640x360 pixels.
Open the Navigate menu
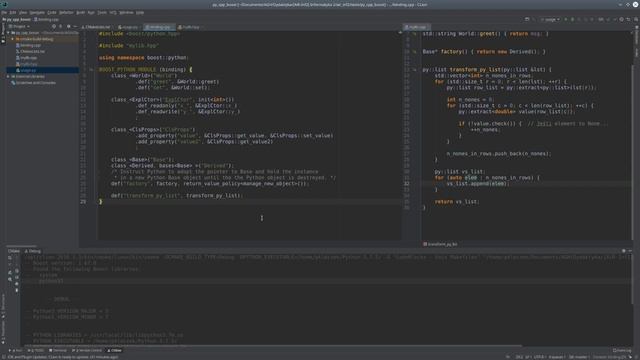37,13
